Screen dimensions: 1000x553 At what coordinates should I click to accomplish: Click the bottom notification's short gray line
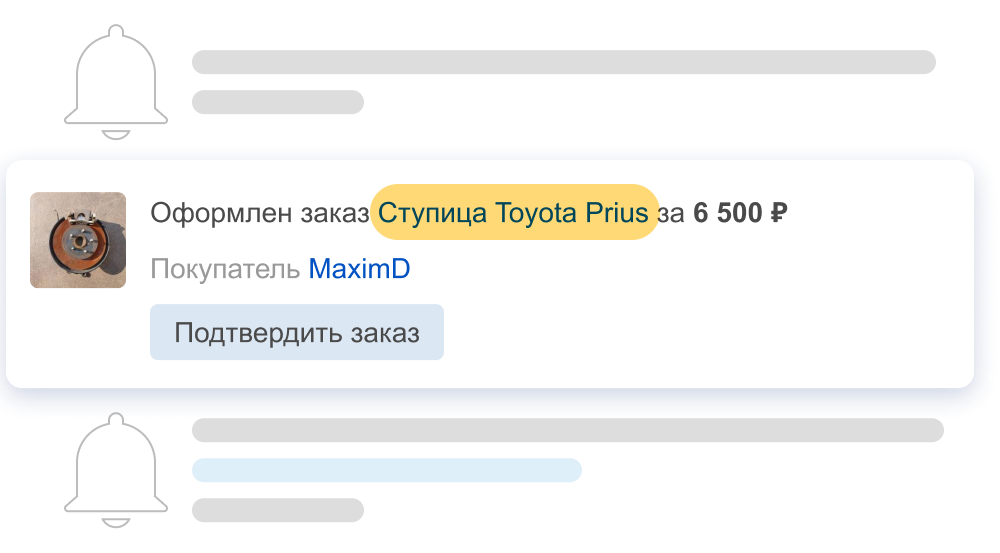pyautogui.click(x=277, y=510)
